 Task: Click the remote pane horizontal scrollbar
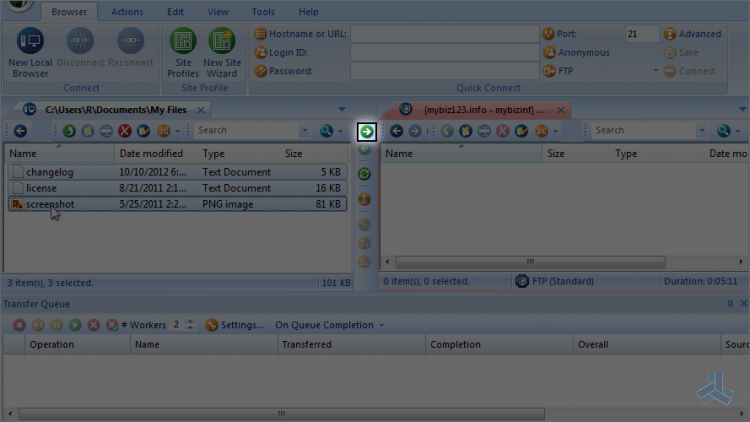[530, 262]
